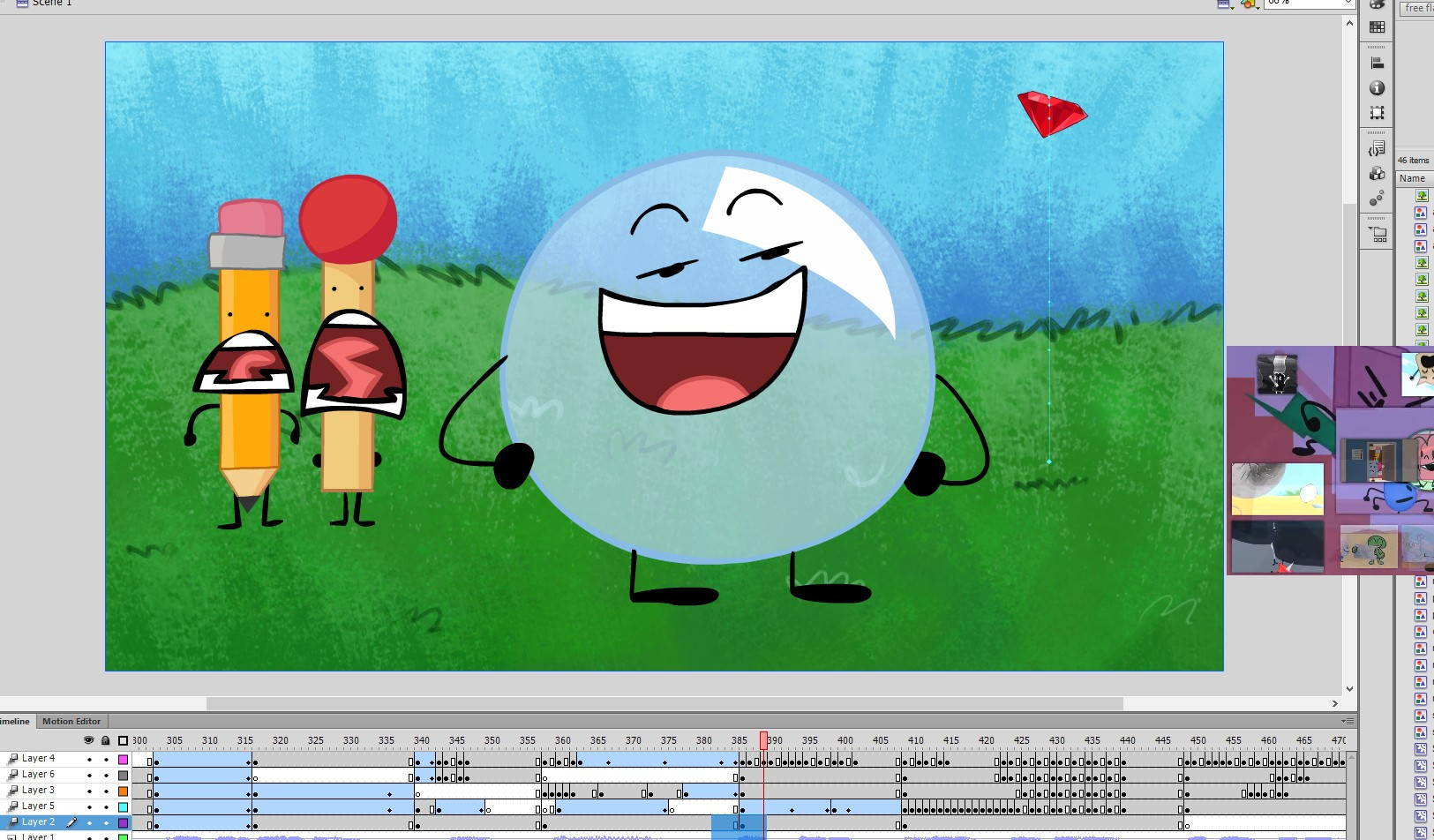Click the timeline layers scroll up arrow
1434x840 pixels.
(1352, 758)
